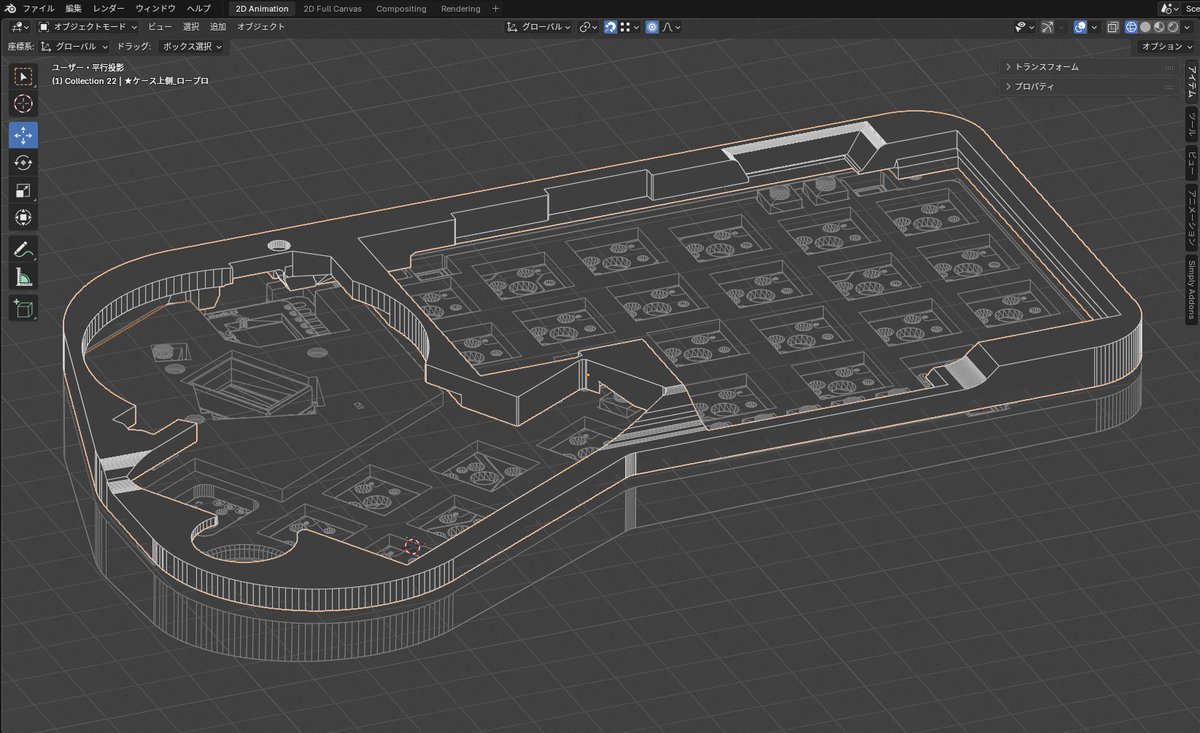Viewport: 1200px width, 733px height.
Task: Open header グローバル orientation dropdown
Action: click(539, 27)
